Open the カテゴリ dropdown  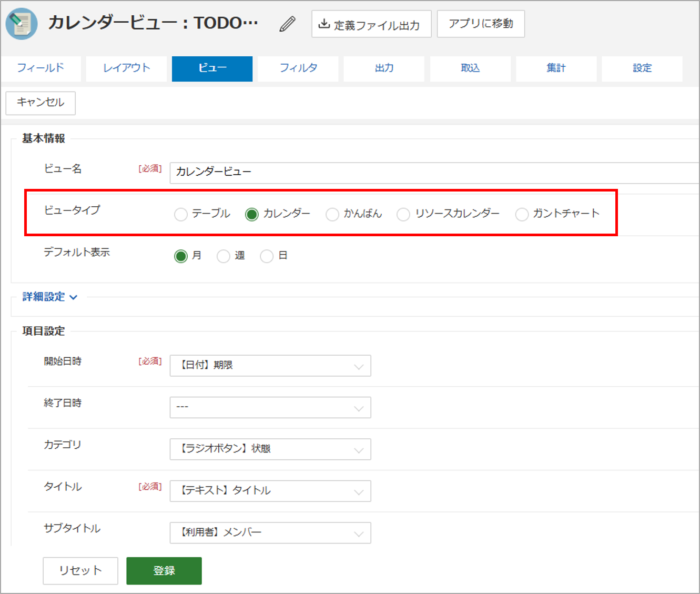pos(270,449)
